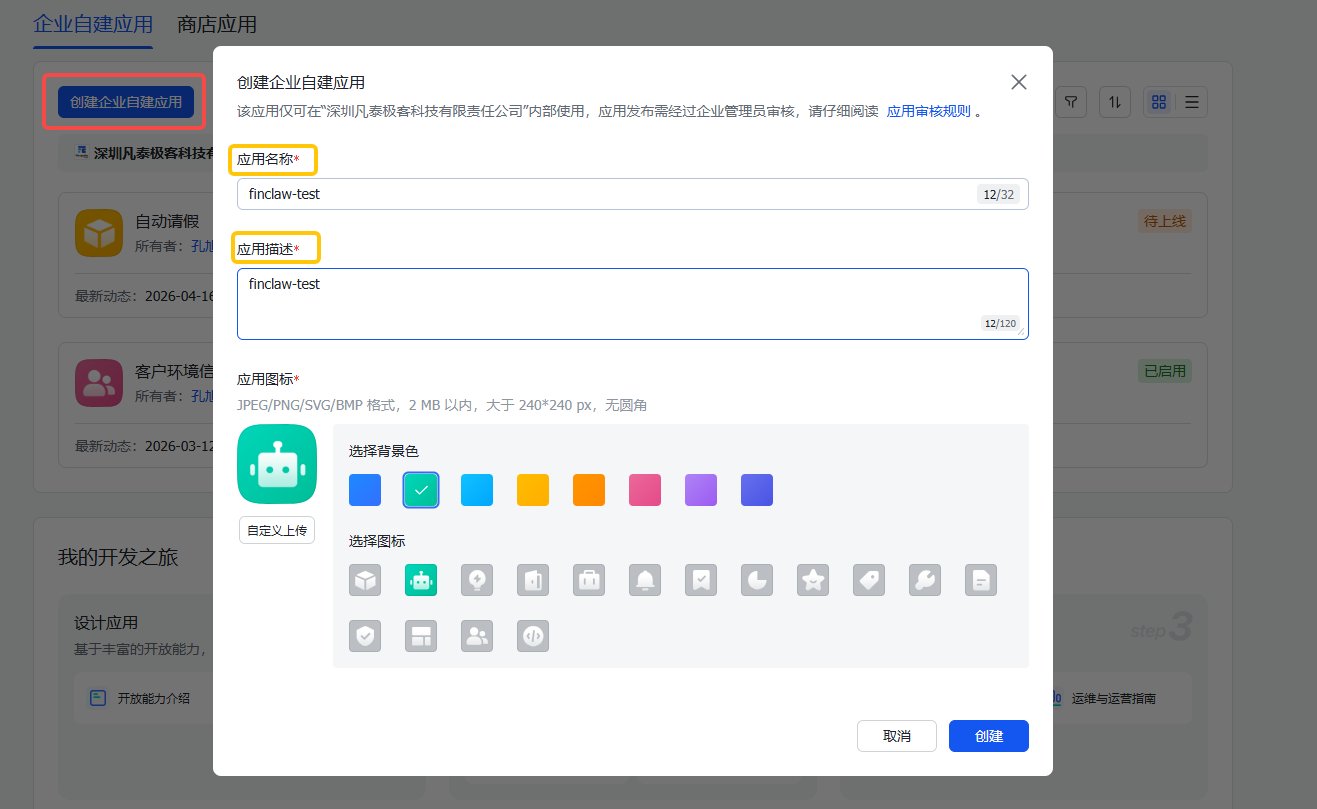The width and height of the screenshot is (1317, 809).
Task: Open the filter icon on background page
Action: tap(1071, 102)
